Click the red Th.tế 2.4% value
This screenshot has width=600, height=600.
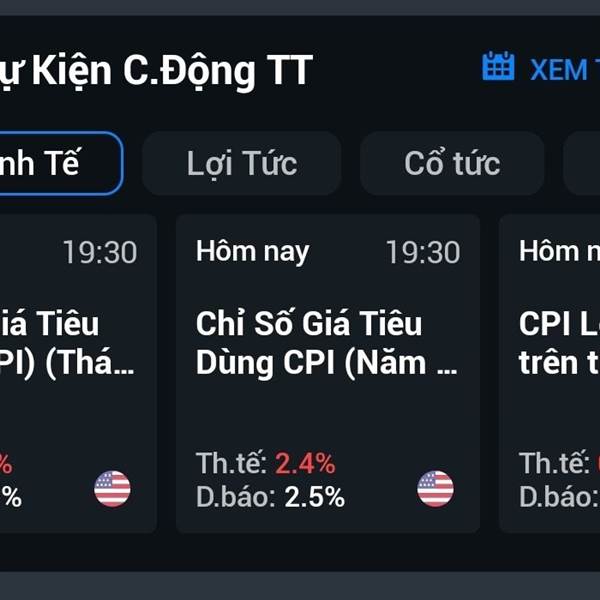coord(305,463)
